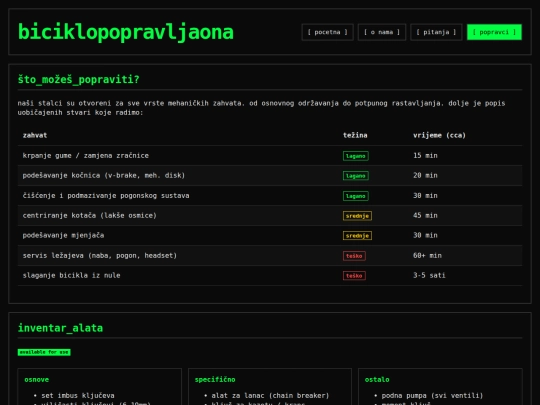Image resolution: width=540 pixels, height=405 pixels.
Task: Click teško badge in servis ležajeva row
Action: tap(354, 256)
